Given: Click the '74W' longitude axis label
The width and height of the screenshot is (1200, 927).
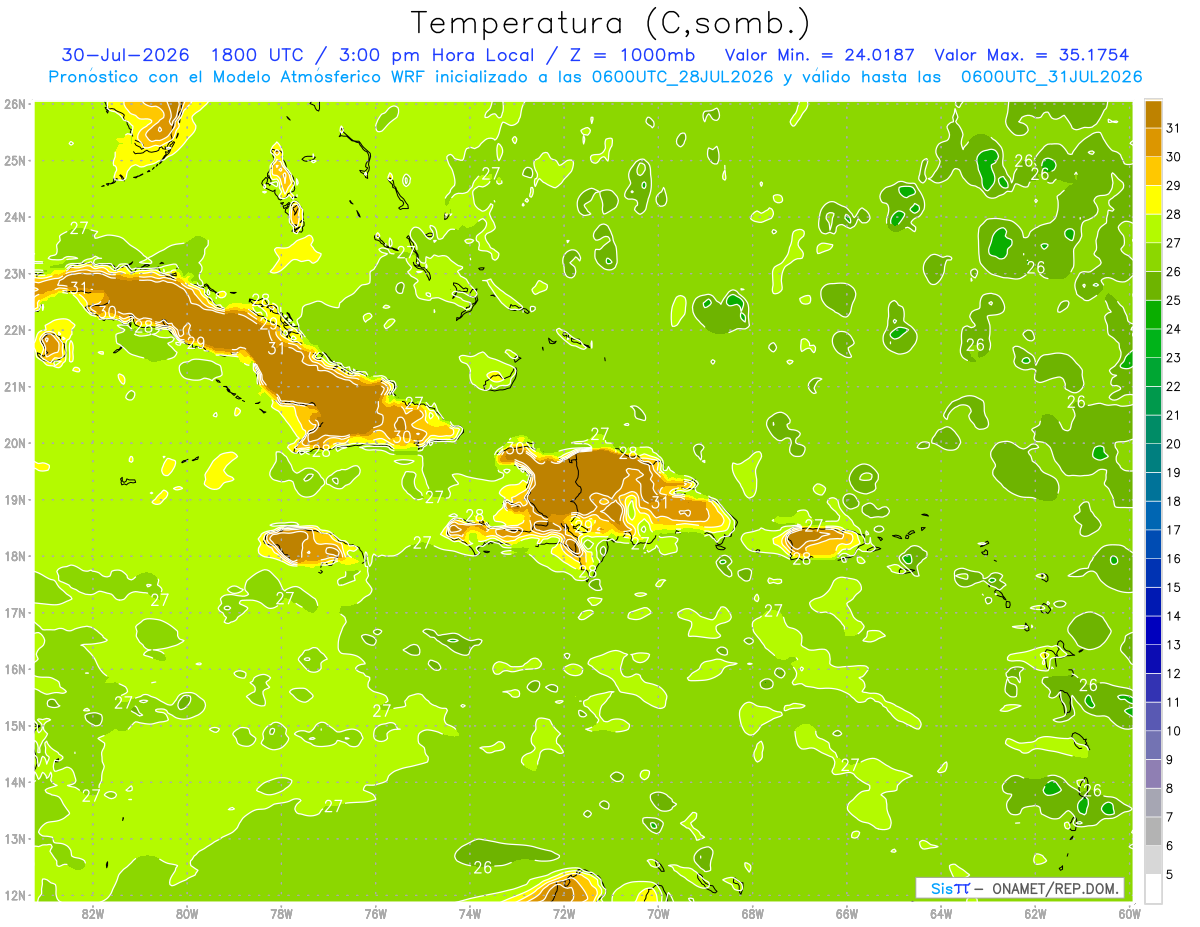Looking at the screenshot, I should pos(470,914).
